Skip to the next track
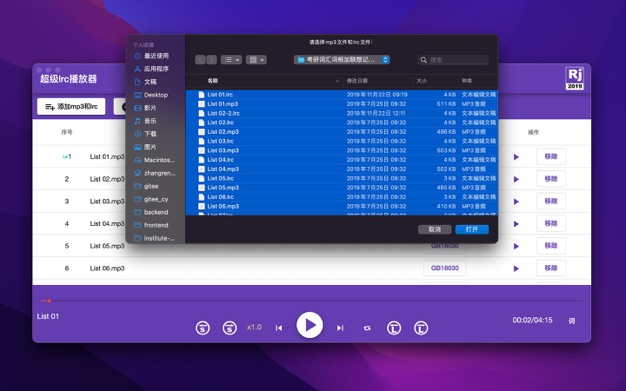 340,328
